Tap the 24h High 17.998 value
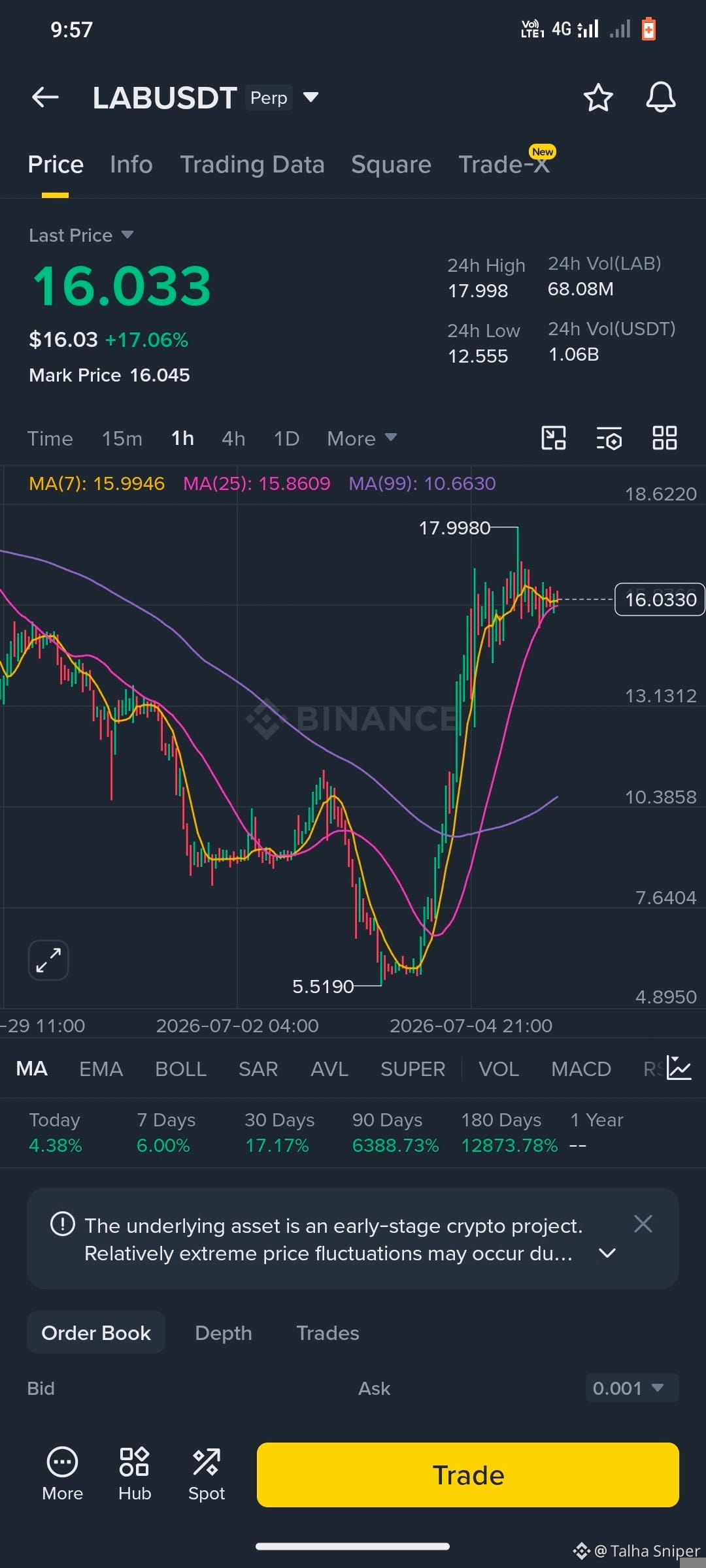 [x=478, y=291]
